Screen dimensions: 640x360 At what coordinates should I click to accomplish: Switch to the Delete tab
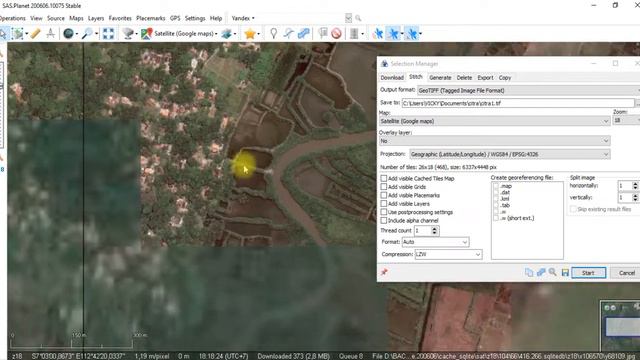(464, 78)
